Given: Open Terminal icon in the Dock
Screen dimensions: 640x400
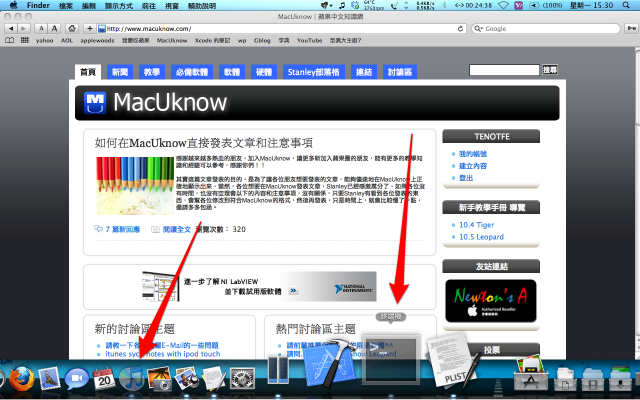Looking at the screenshot, I should 391,360.
